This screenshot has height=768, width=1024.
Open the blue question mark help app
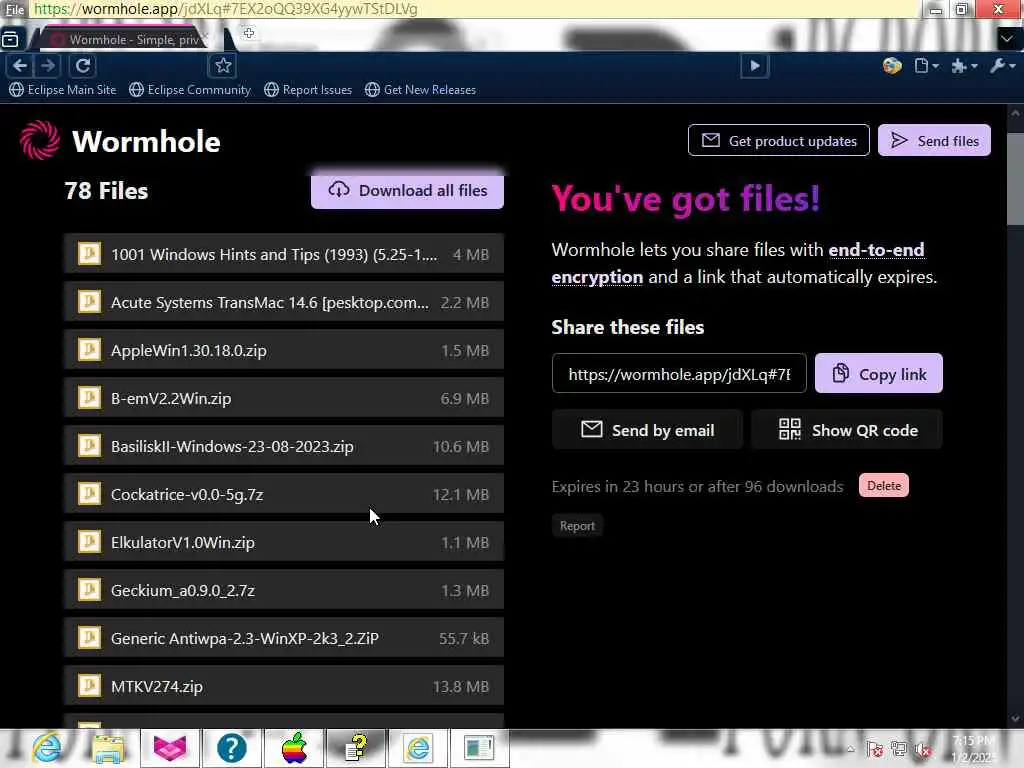pyautogui.click(x=232, y=748)
